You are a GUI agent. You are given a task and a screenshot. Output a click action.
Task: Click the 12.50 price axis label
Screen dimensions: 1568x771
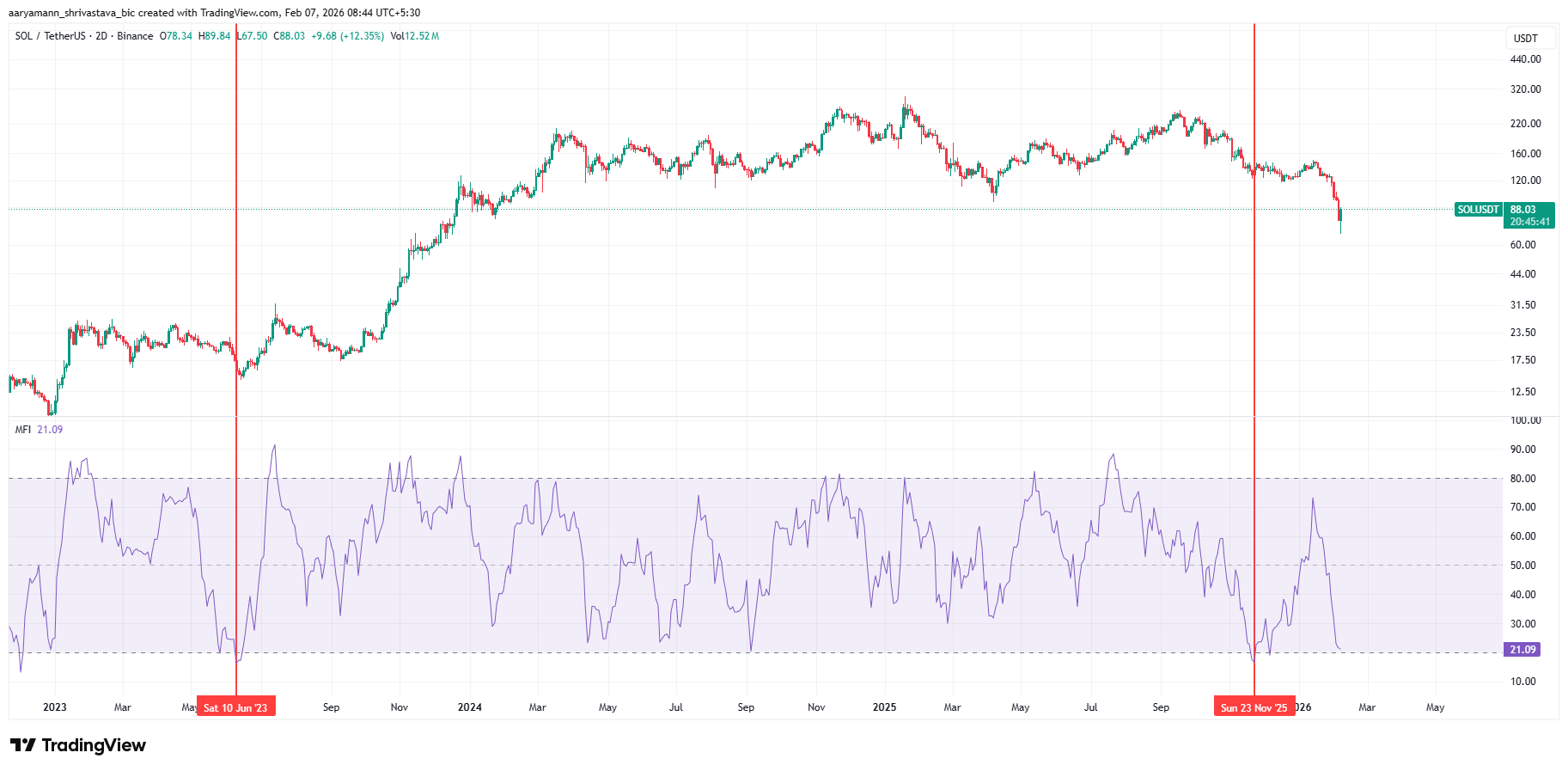pos(1522,392)
